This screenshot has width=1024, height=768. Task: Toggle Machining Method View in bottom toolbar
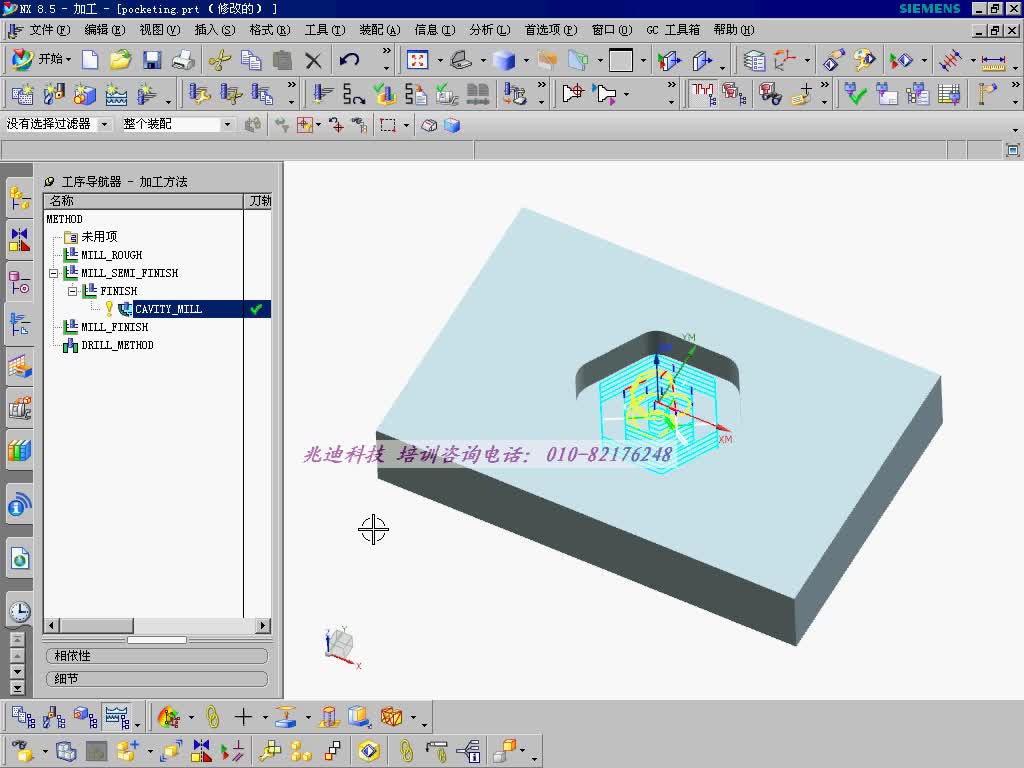pos(117,717)
